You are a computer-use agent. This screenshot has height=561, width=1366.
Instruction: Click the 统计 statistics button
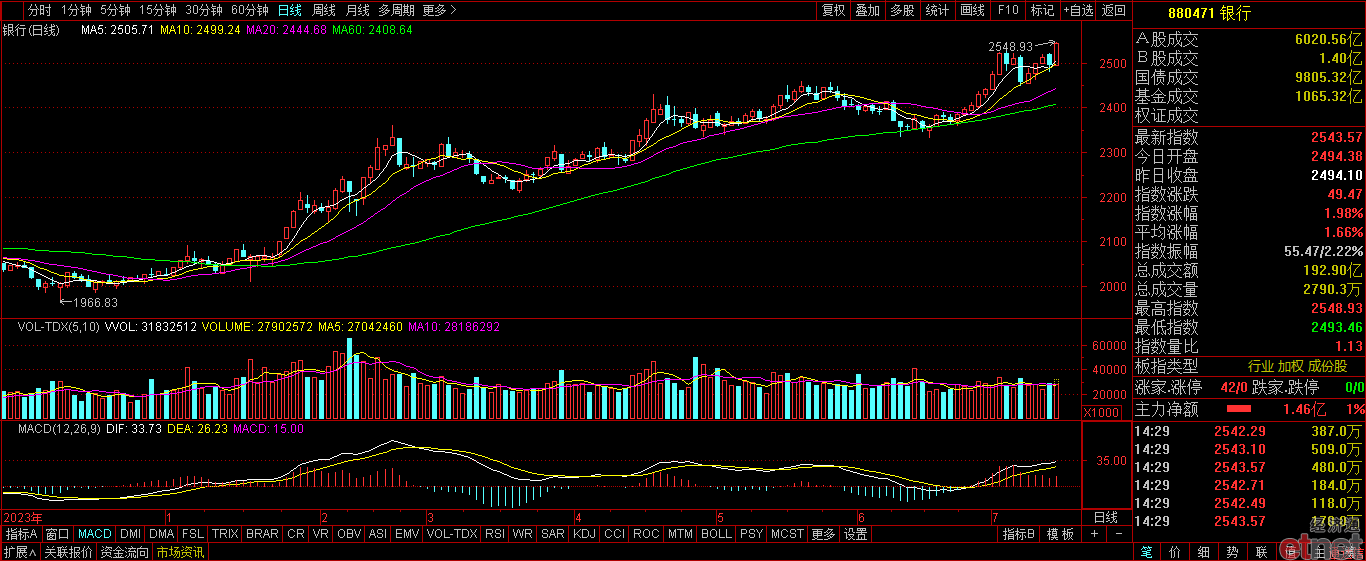point(937,10)
